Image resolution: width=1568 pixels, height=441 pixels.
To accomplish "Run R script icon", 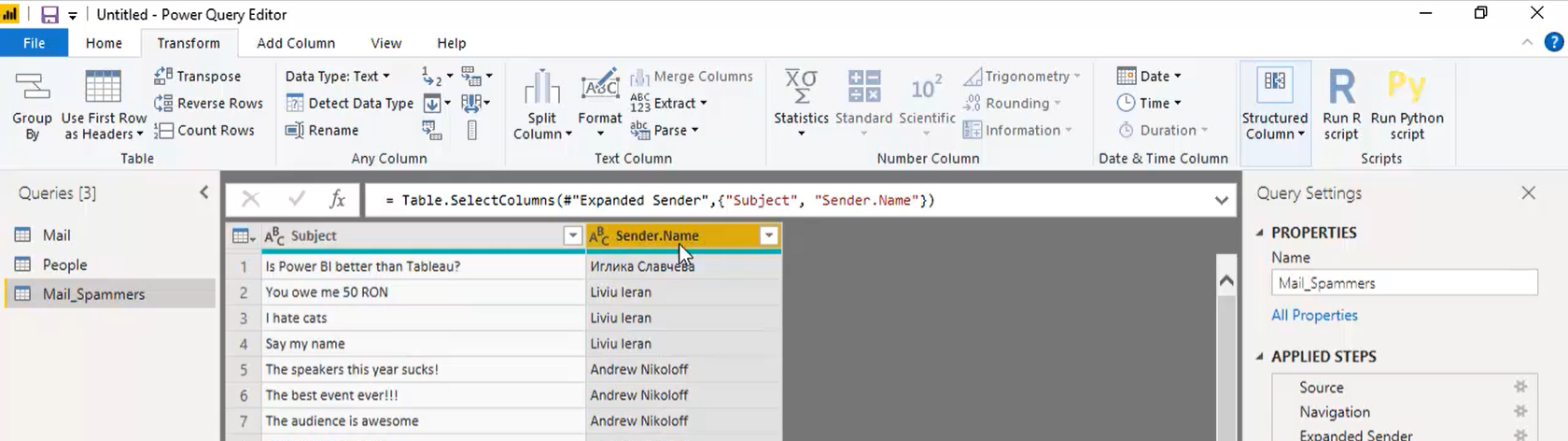I will [x=1341, y=87].
